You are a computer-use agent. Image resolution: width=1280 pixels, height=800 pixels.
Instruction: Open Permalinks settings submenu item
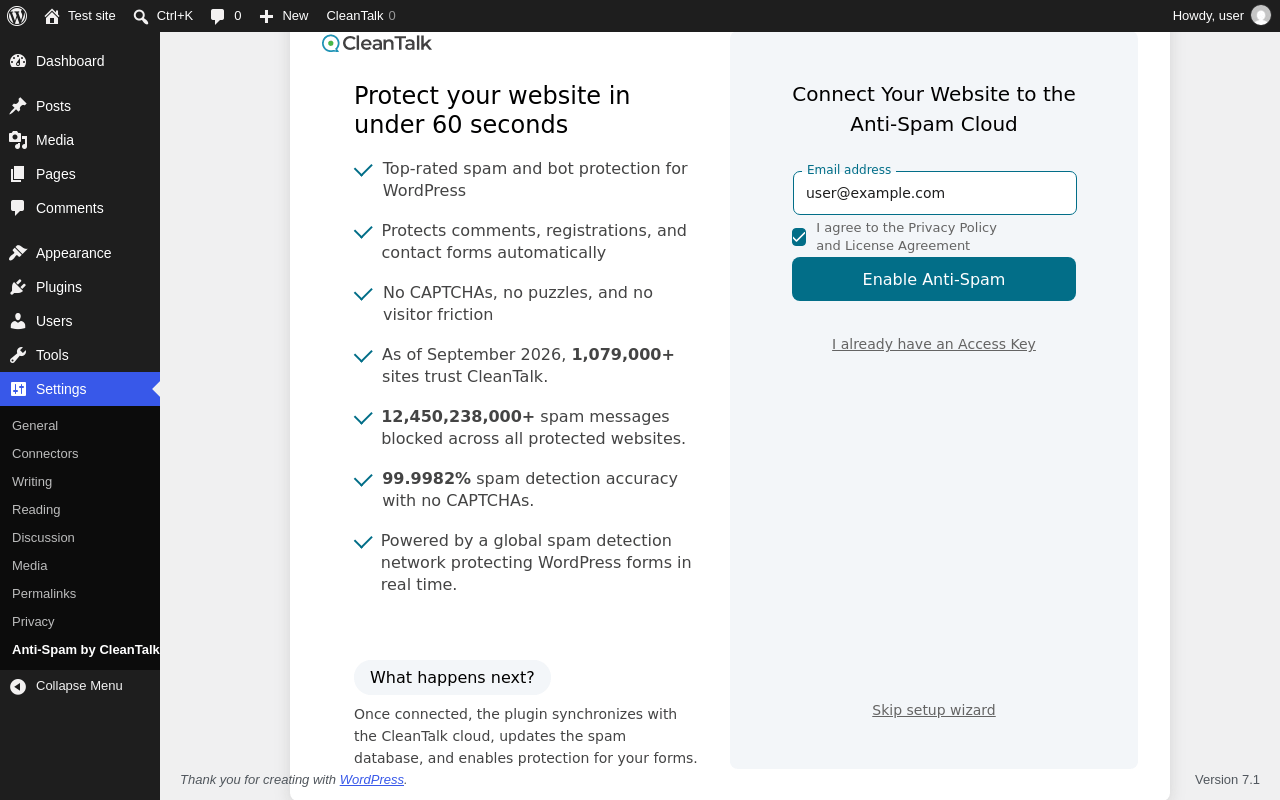point(44,594)
